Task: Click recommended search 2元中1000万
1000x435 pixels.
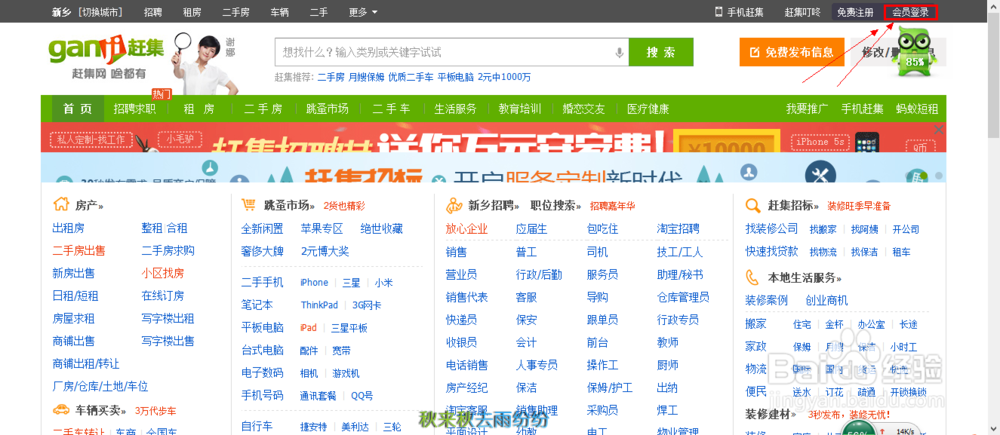Action: pyautogui.click(x=504, y=77)
